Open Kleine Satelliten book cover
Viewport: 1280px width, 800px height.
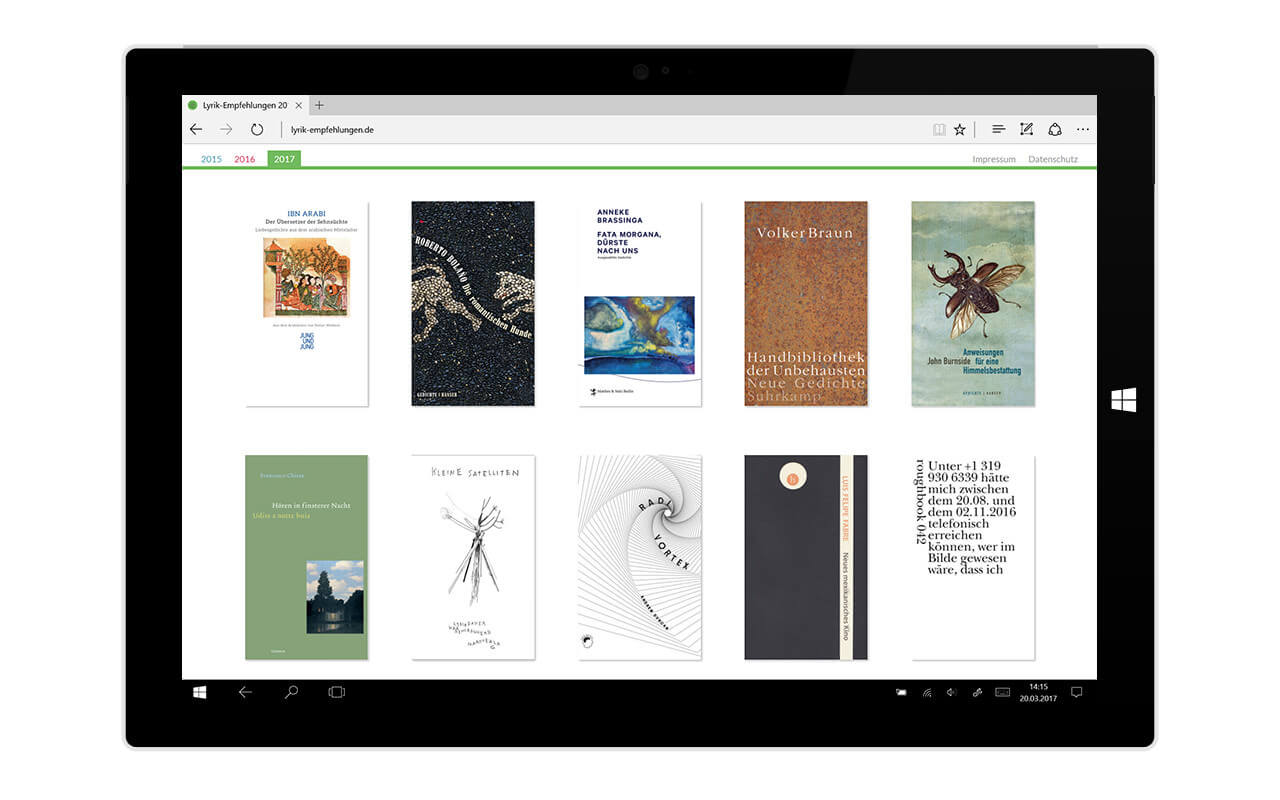point(473,558)
